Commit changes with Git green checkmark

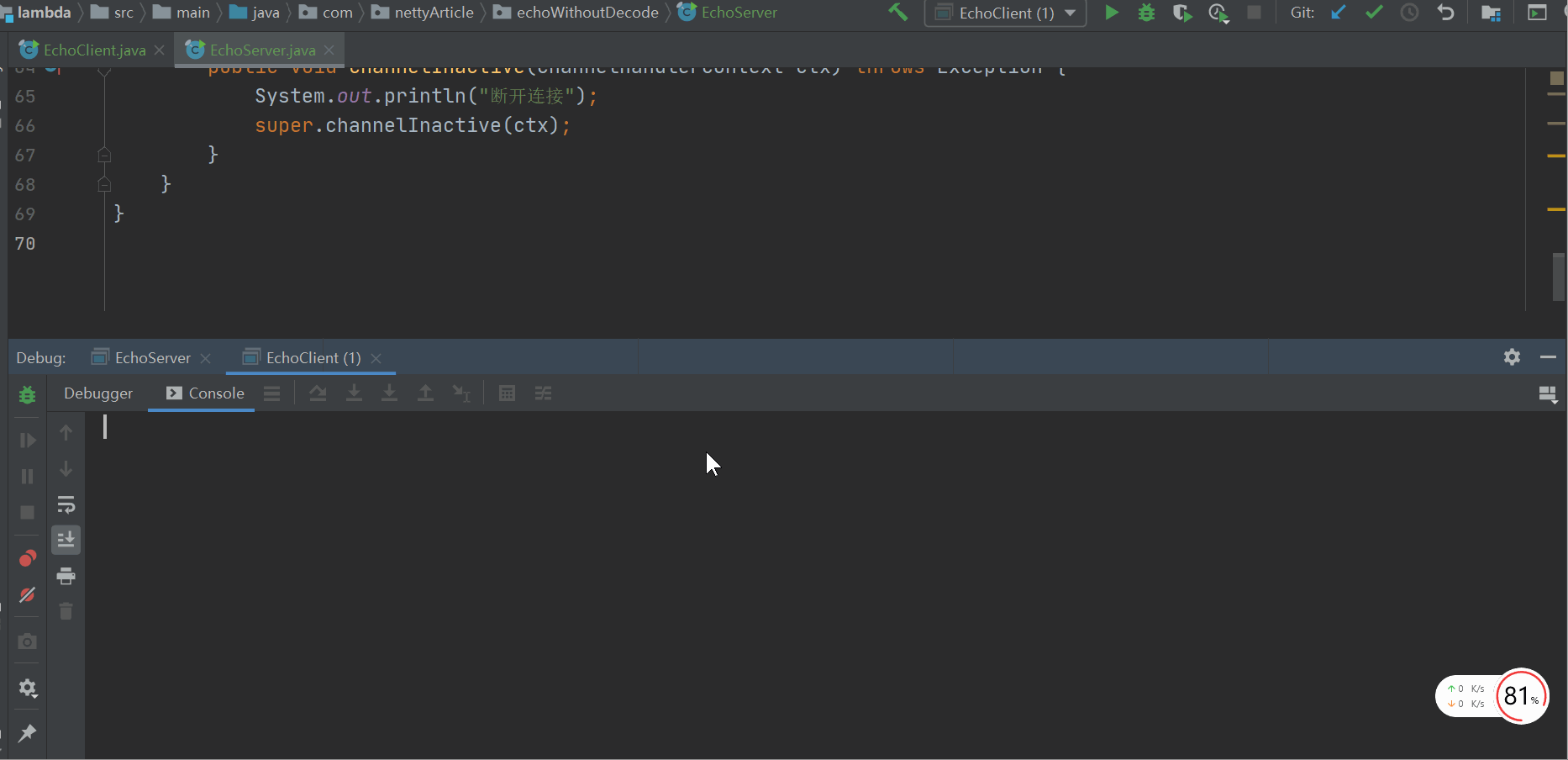click(1374, 13)
